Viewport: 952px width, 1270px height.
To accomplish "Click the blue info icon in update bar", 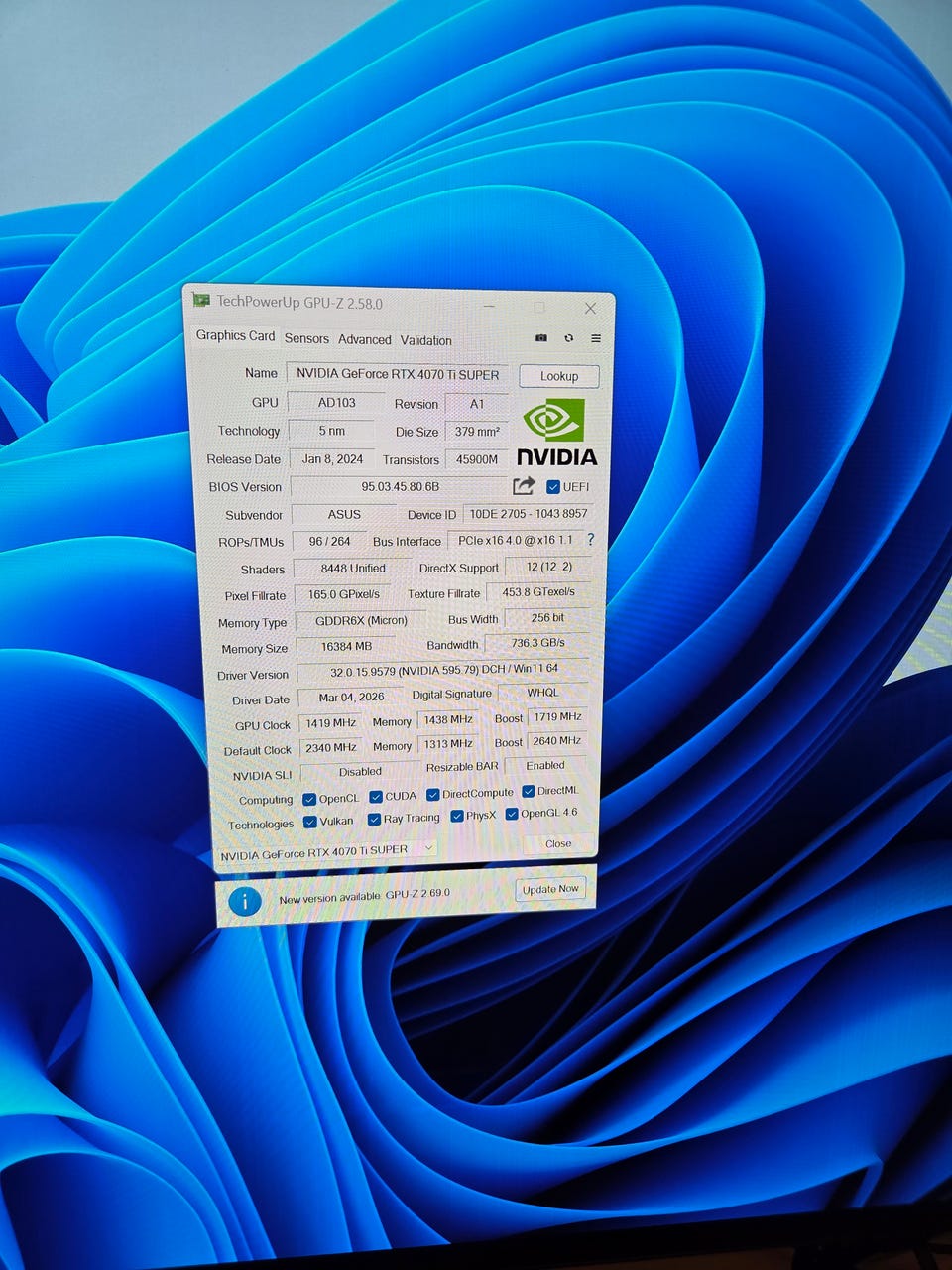I will click(244, 901).
